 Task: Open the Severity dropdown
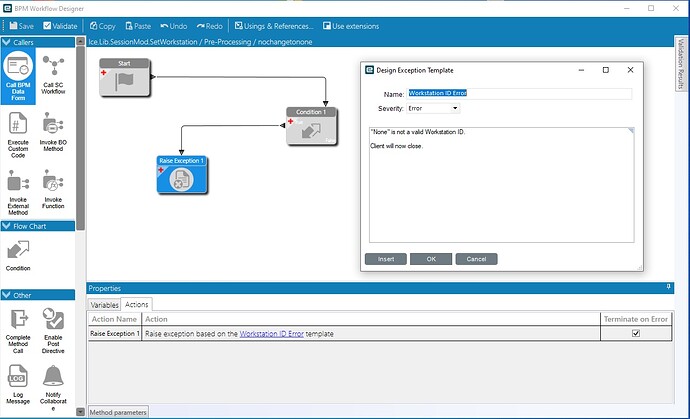tap(433, 108)
